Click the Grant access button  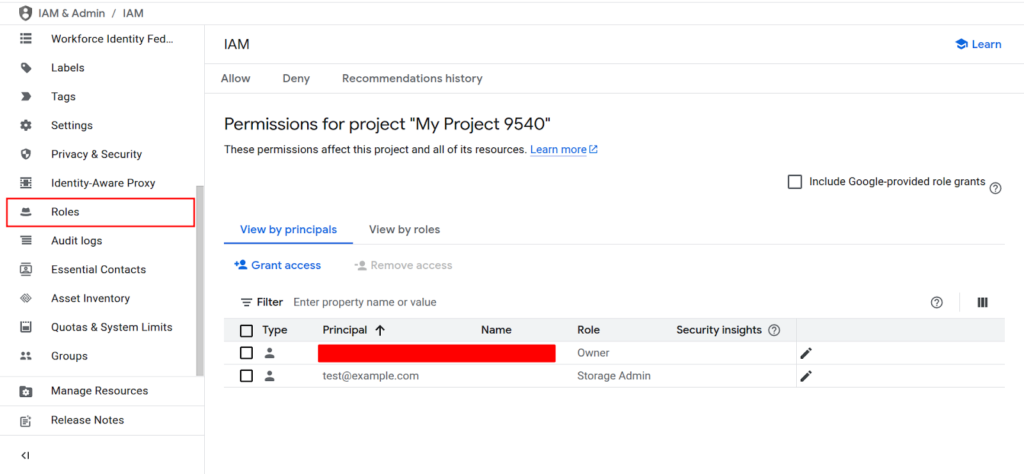tap(278, 265)
